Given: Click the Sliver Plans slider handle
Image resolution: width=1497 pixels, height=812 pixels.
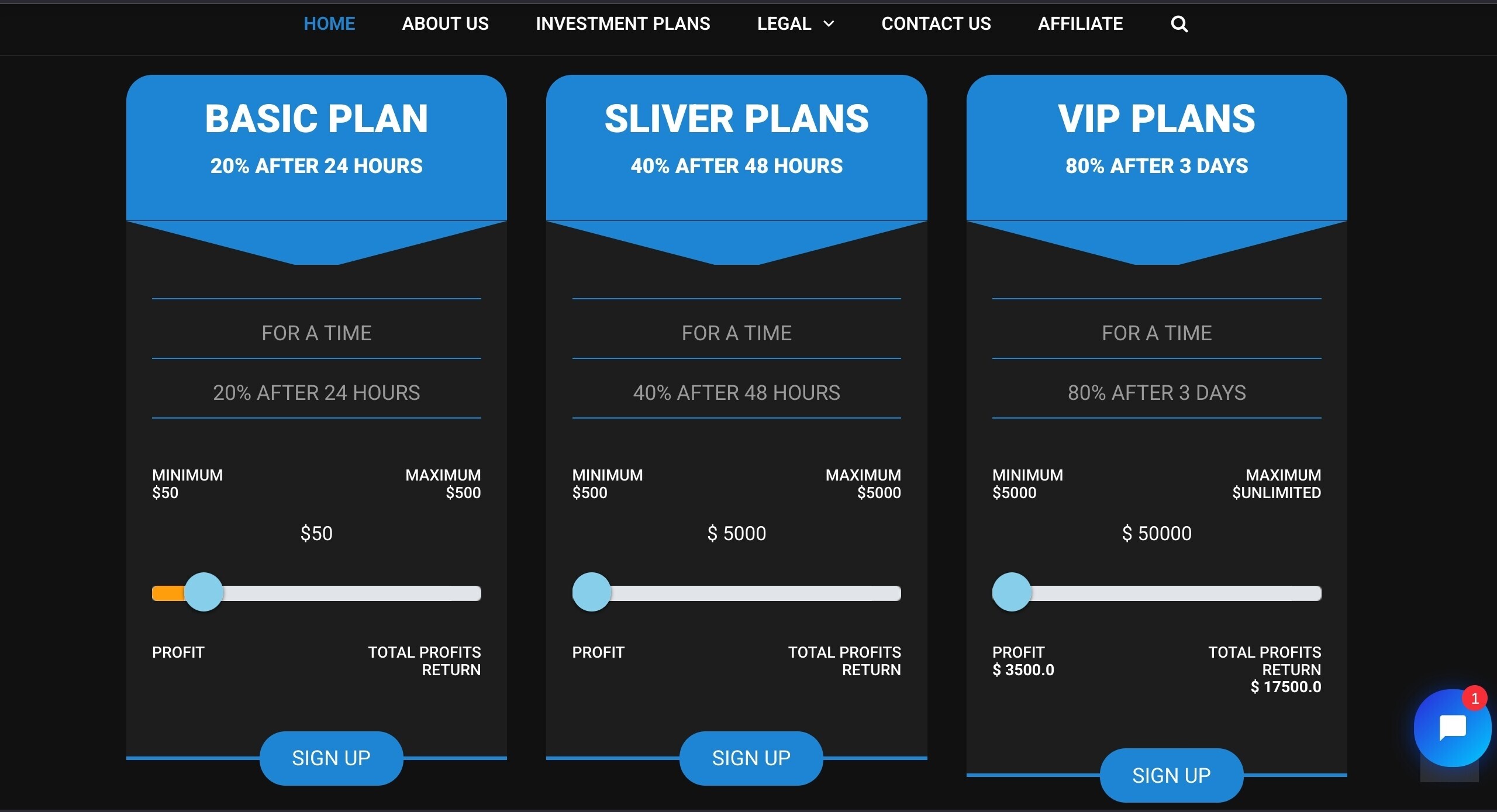Looking at the screenshot, I should coord(591,592).
